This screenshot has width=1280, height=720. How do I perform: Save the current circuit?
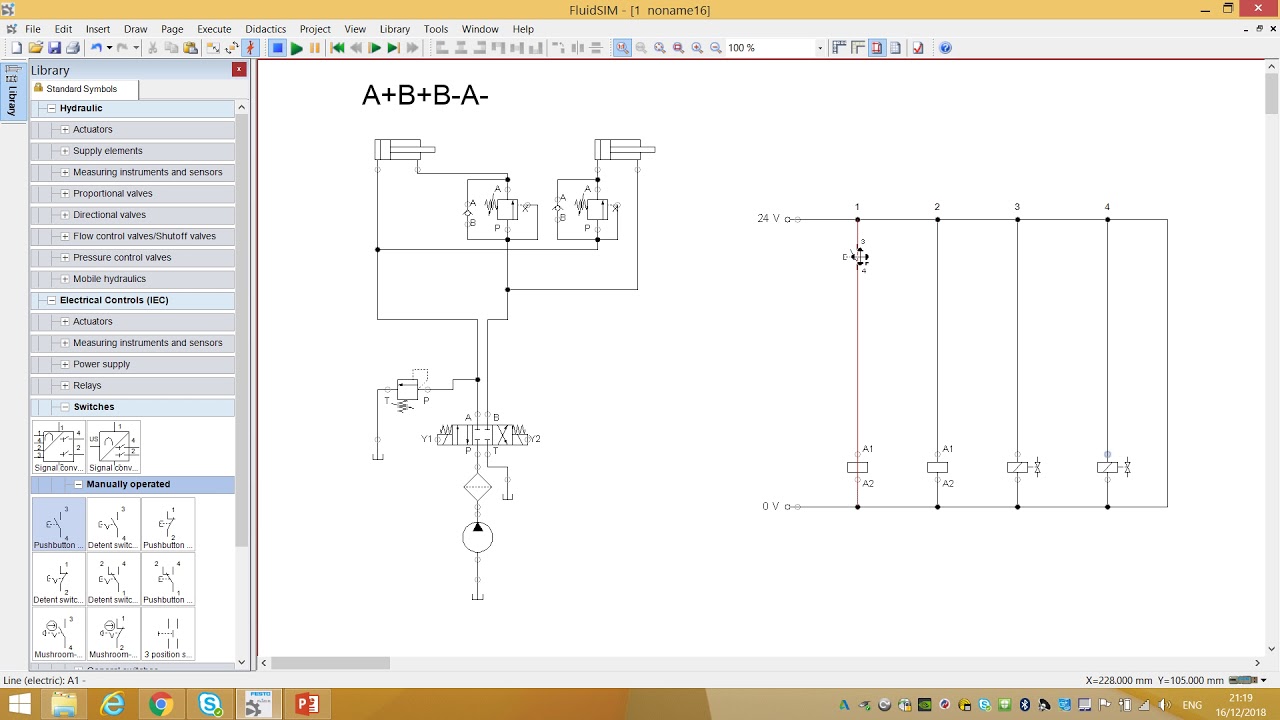tap(54, 48)
